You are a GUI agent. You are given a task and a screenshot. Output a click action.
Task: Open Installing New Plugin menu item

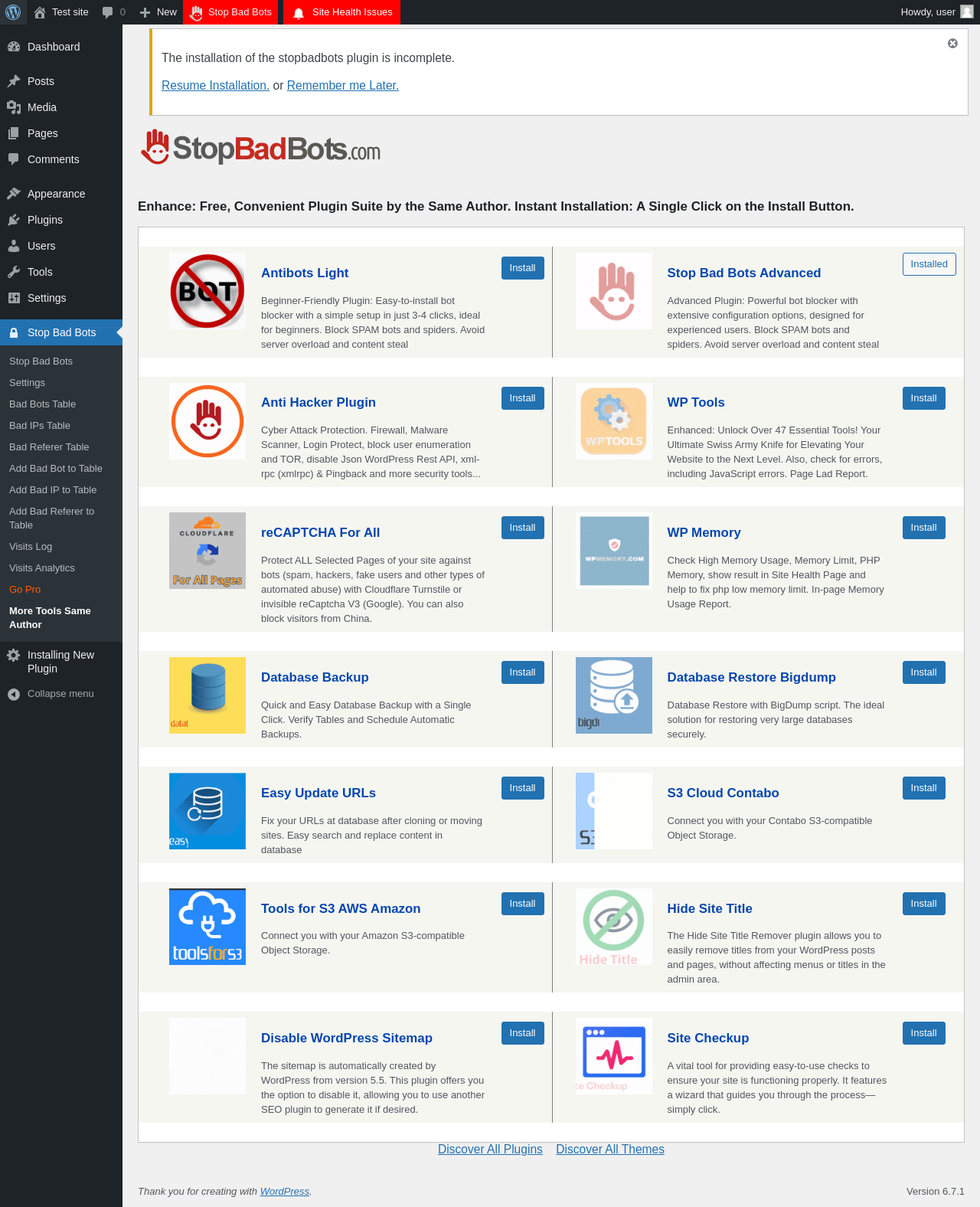point(61,662)
